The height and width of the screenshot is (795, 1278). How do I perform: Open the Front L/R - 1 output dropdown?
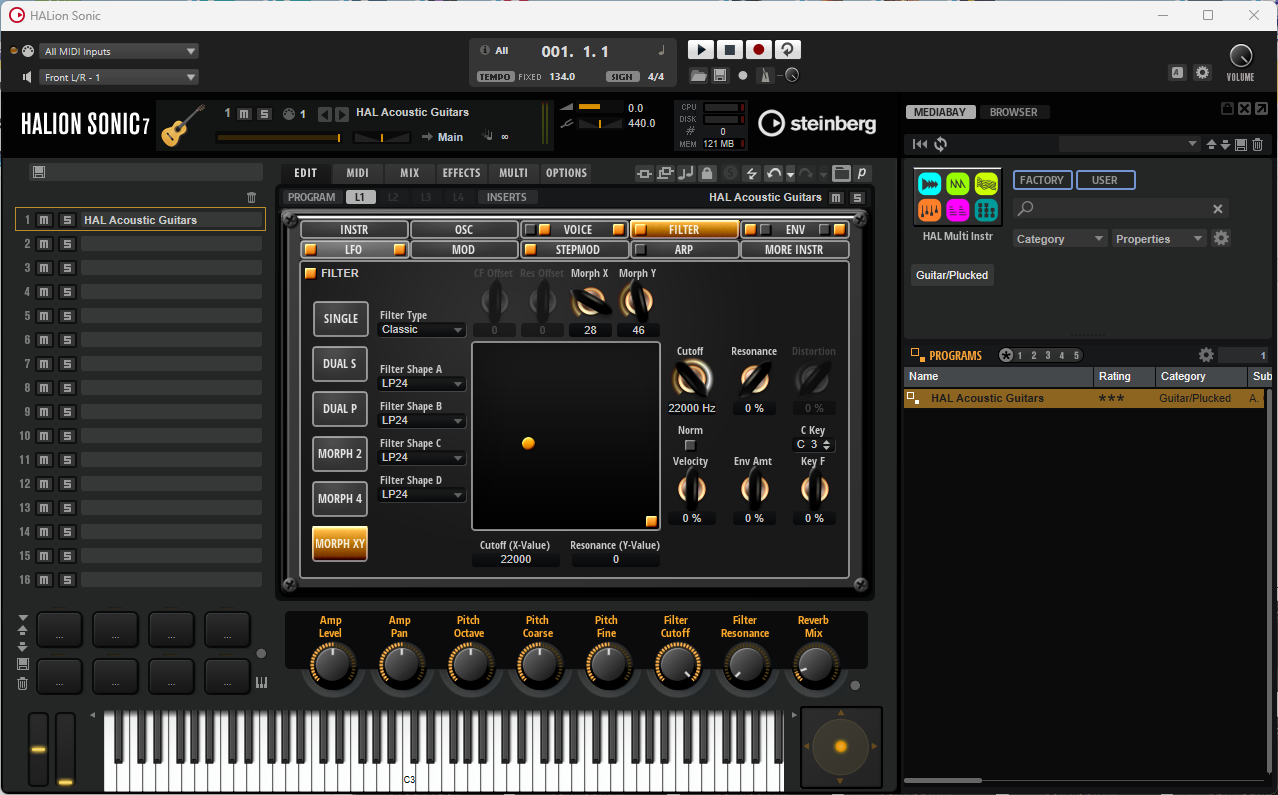point(120,77)
